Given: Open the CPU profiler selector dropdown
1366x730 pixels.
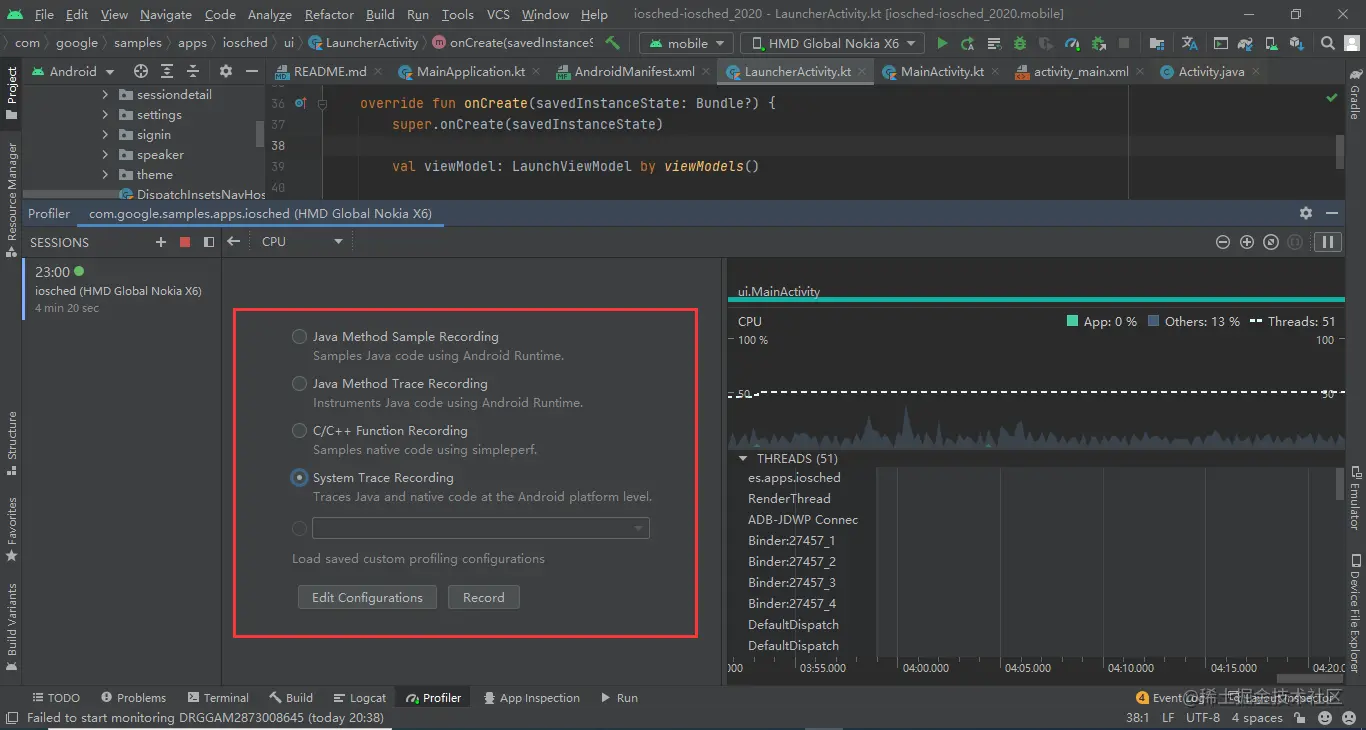Looking at the screenshot, I should point(302,242).
